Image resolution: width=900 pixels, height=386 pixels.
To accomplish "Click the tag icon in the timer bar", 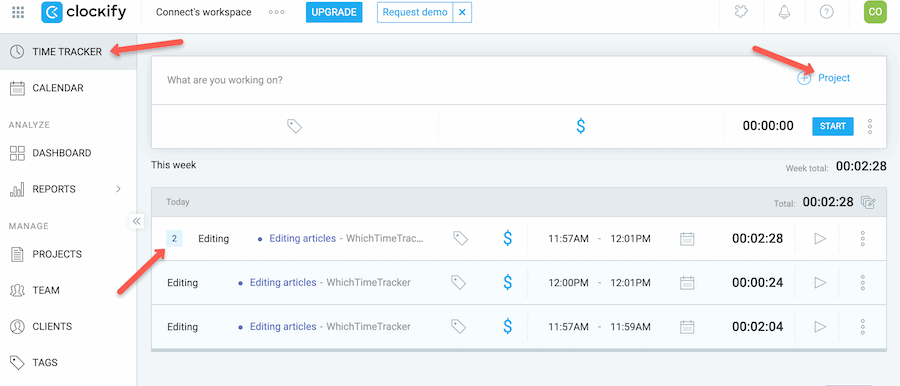I will tap(294, 126).
